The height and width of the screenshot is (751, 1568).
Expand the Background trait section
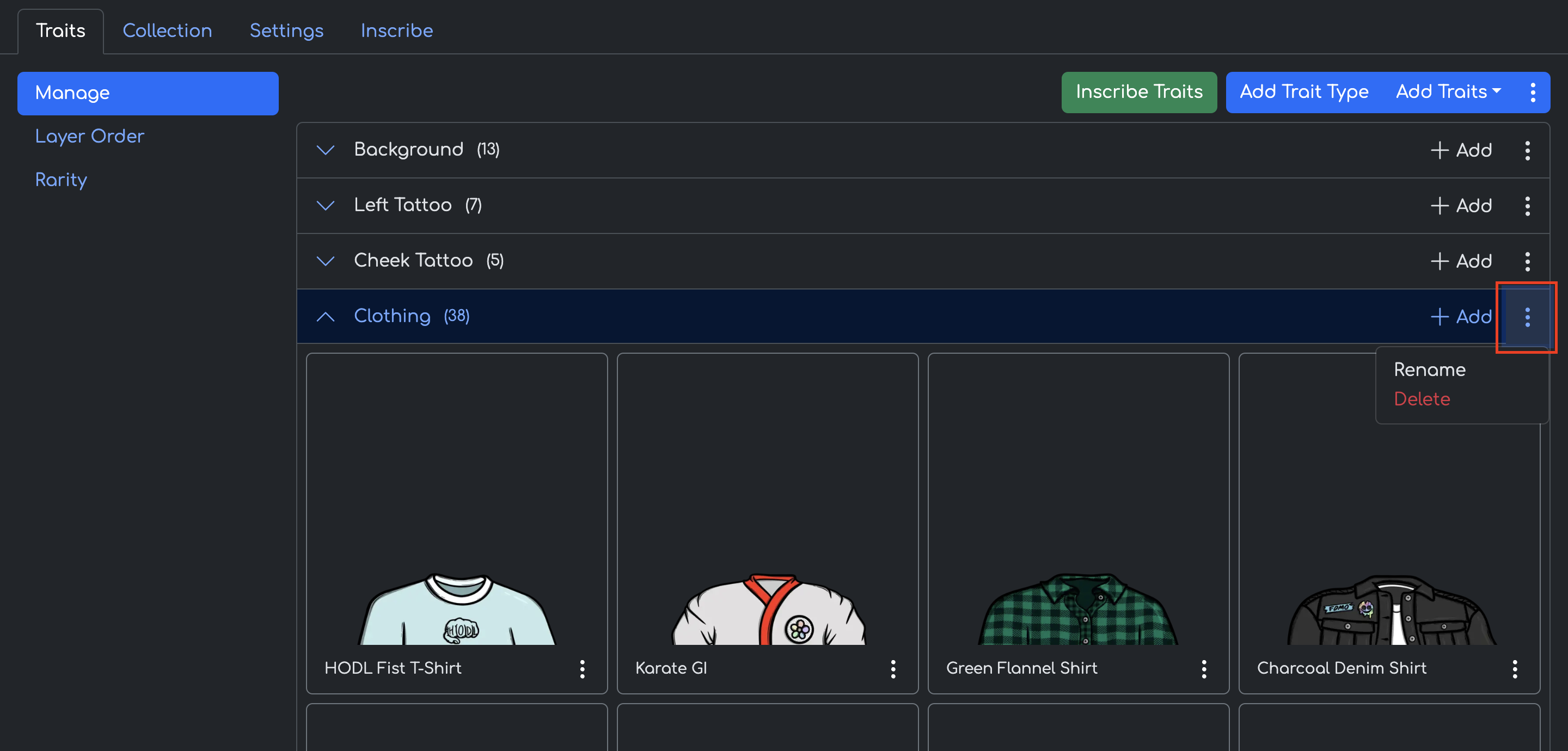[x=326, y=150]
